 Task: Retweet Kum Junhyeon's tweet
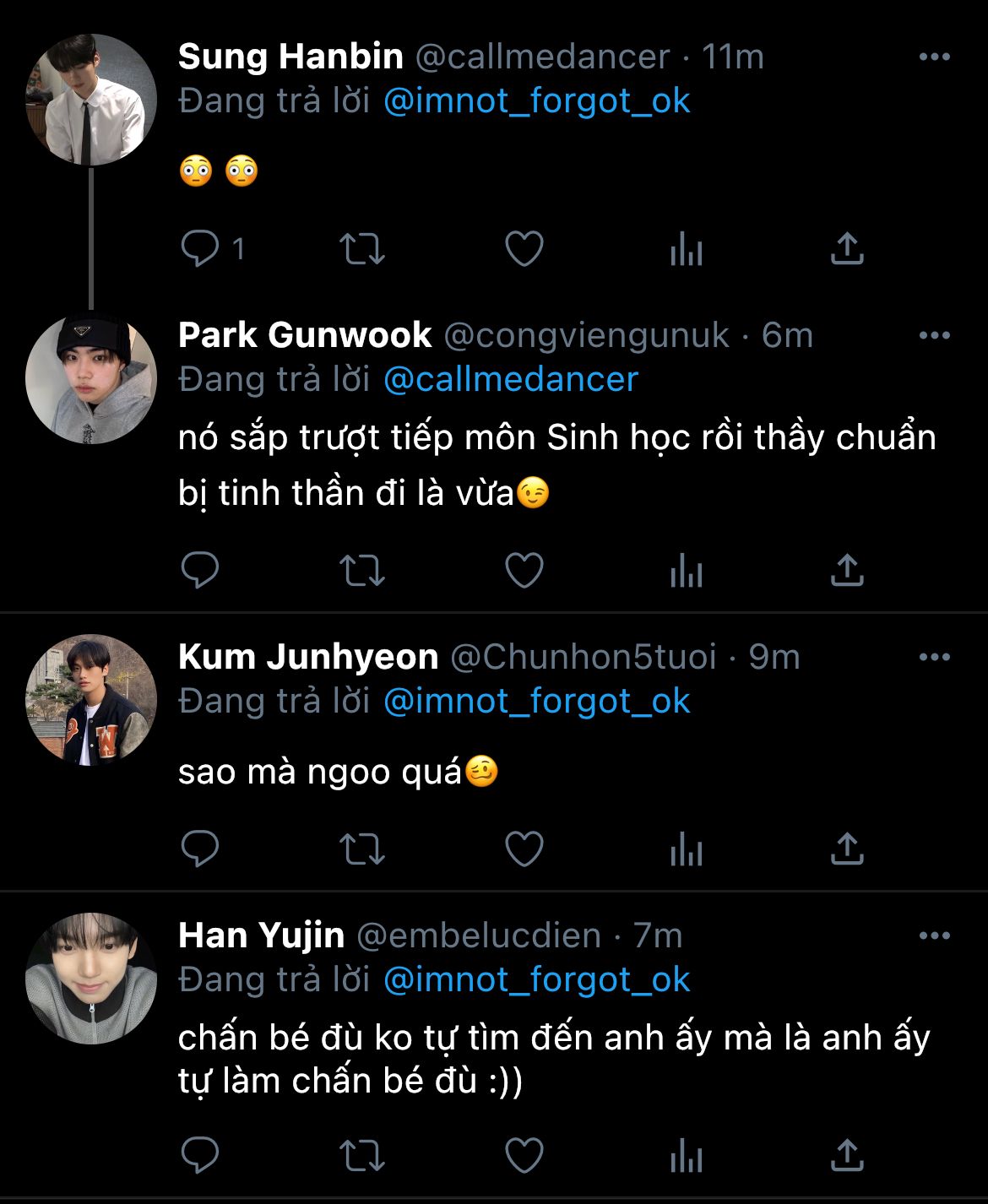pos(361,849)
